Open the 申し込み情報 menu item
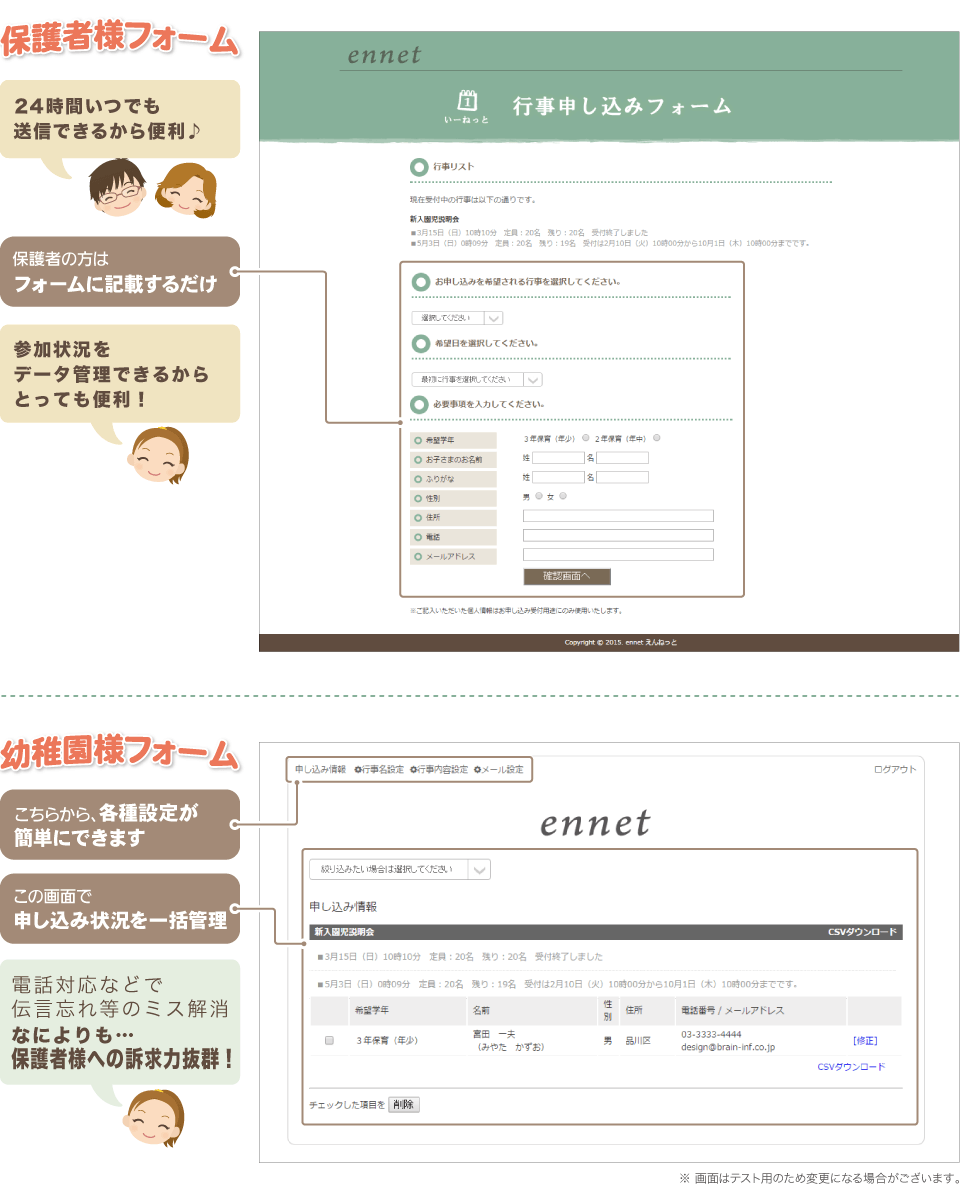This screenshot has width=960, height=1199. (321, 769)
